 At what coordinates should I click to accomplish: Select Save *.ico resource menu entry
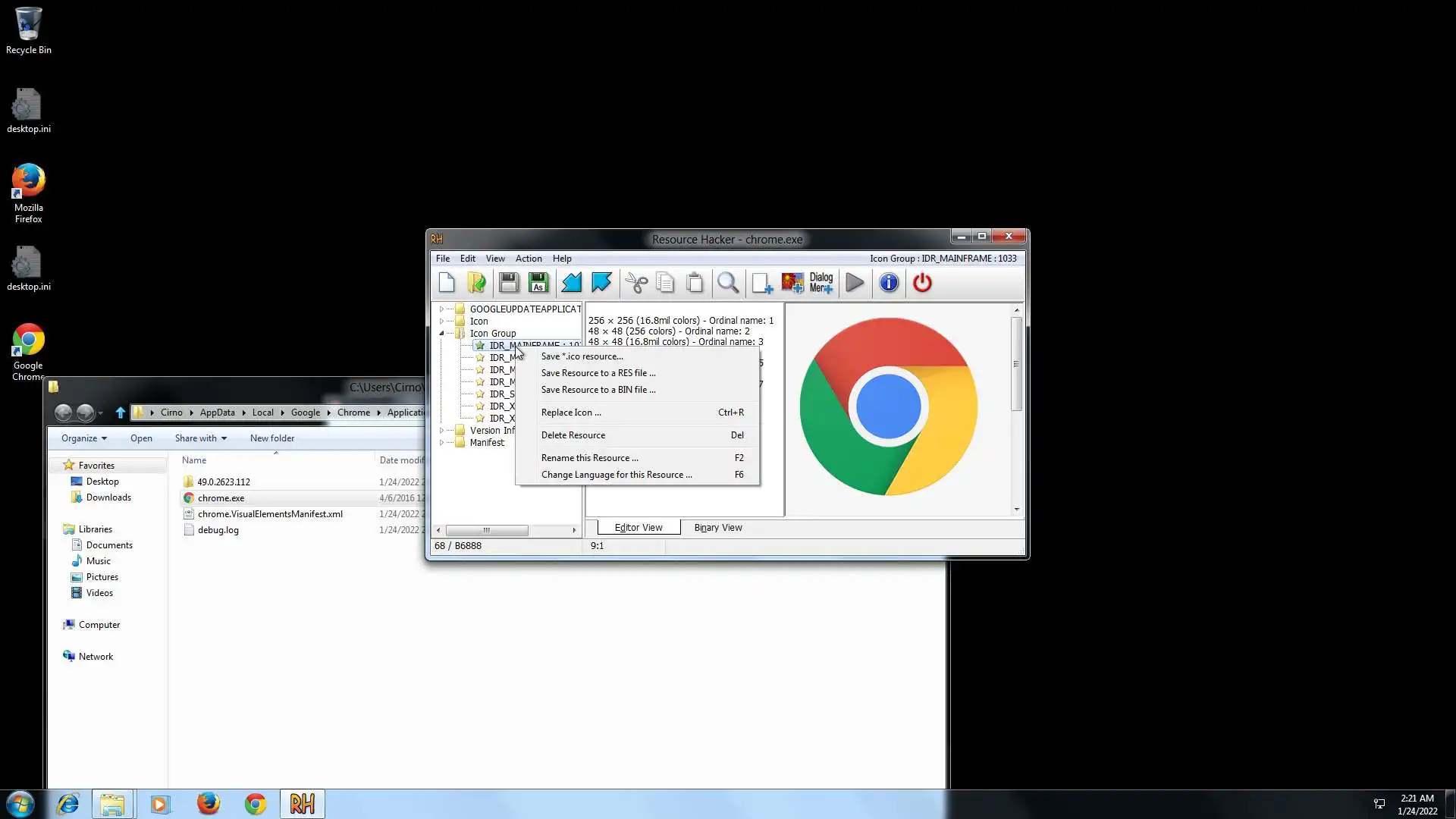[582, 356]
